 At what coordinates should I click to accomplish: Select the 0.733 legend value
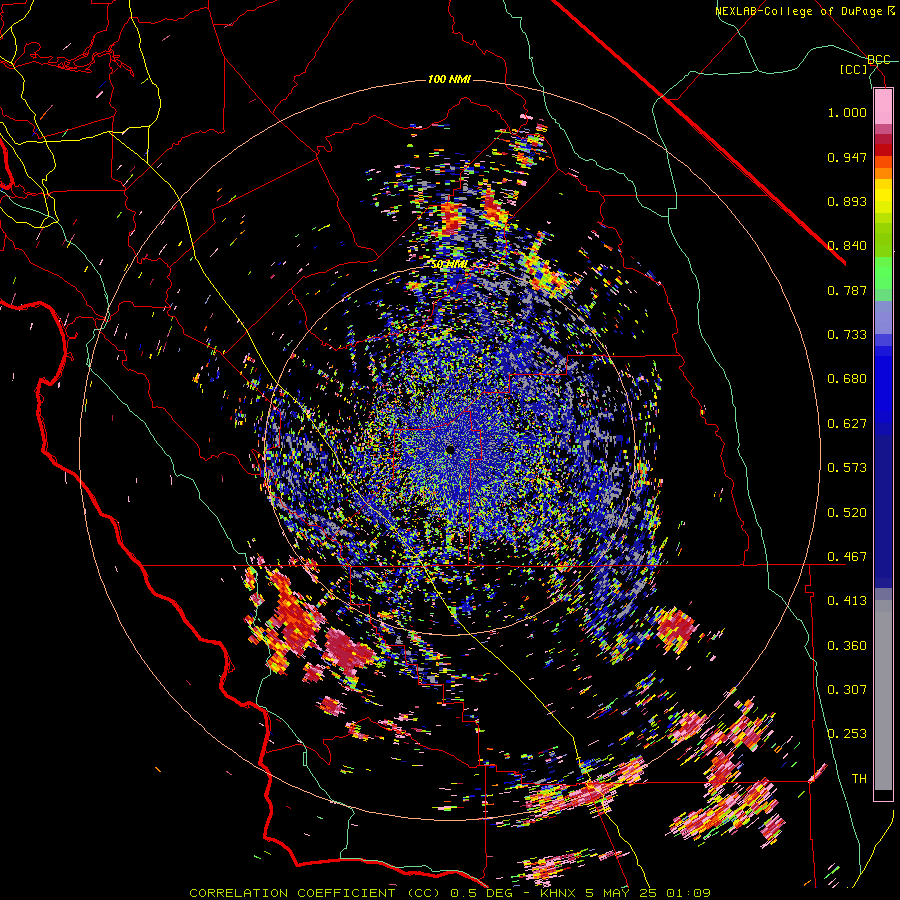coord(847,335)
